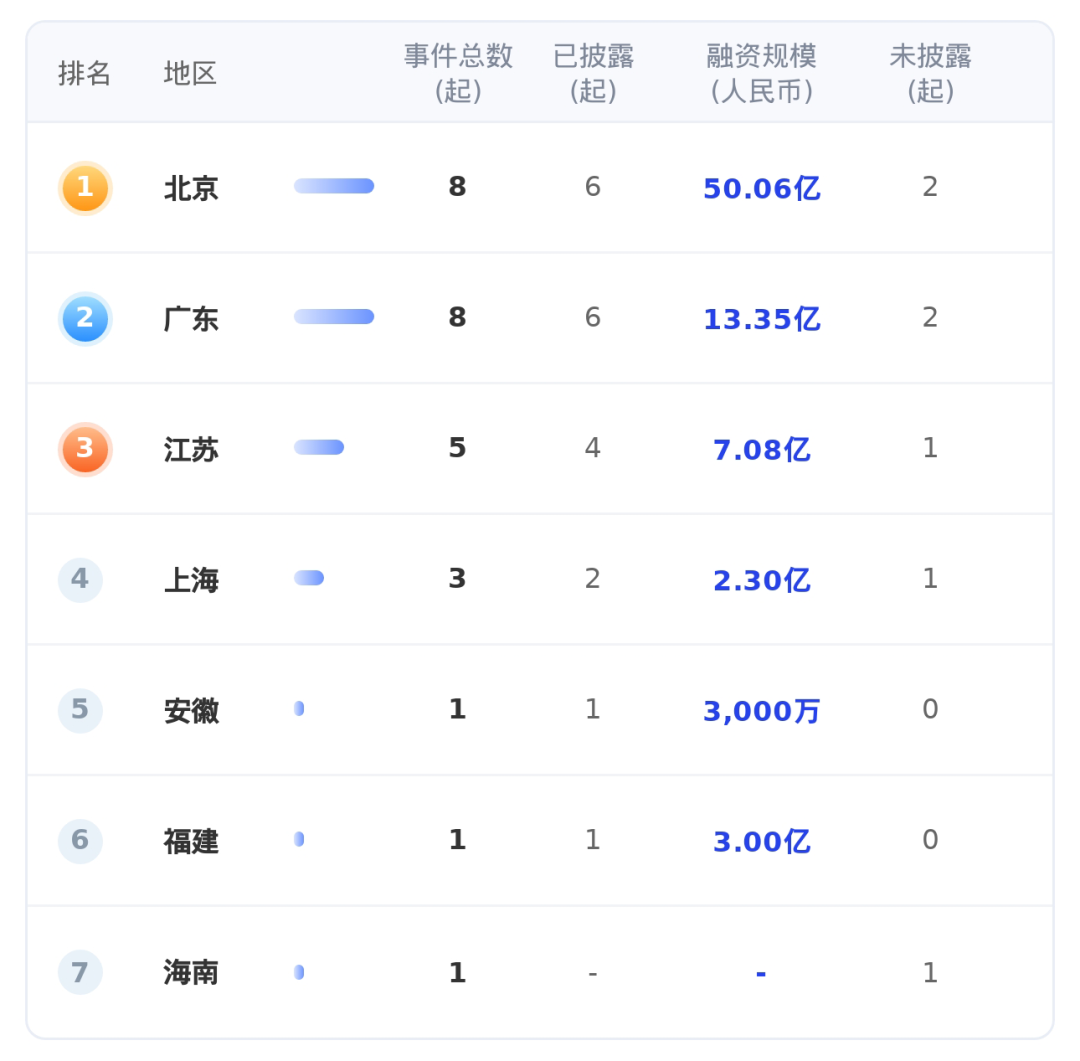1080x1061 pixels.
Task: Open the 3,000万 financing amount
Action: (762, 710)
